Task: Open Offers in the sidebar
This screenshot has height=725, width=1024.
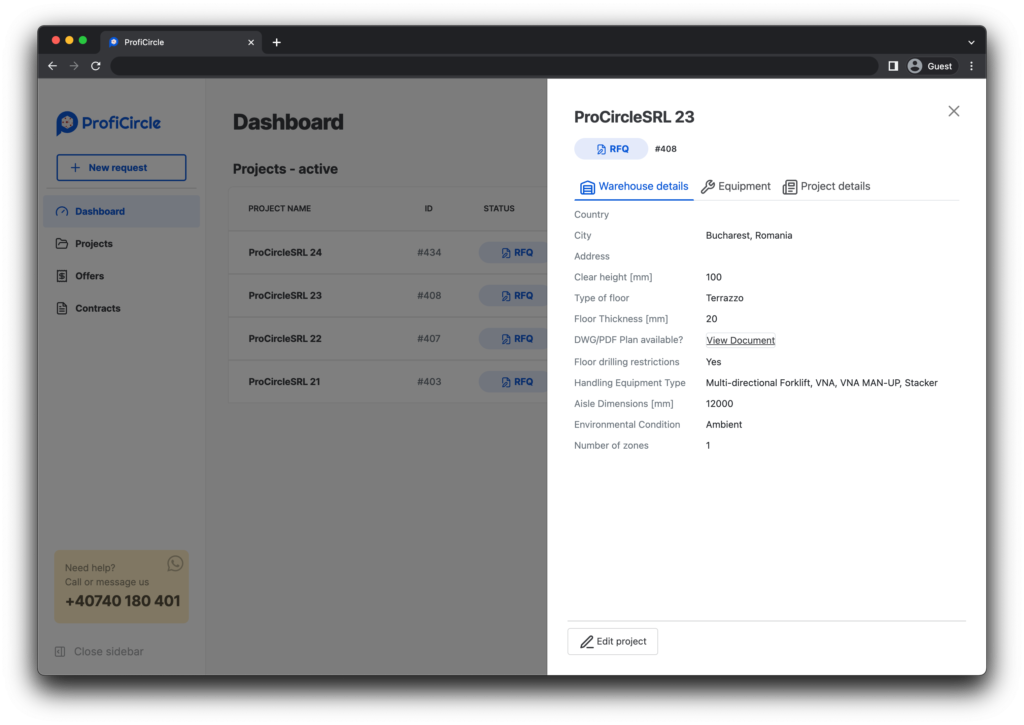Action: point(122,276)
